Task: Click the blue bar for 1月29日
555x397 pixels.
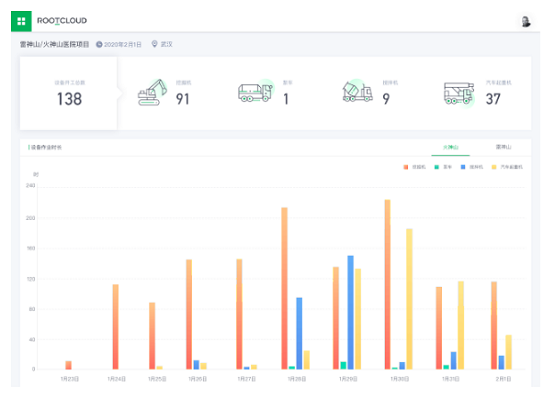Action: [x=350, y=312]
